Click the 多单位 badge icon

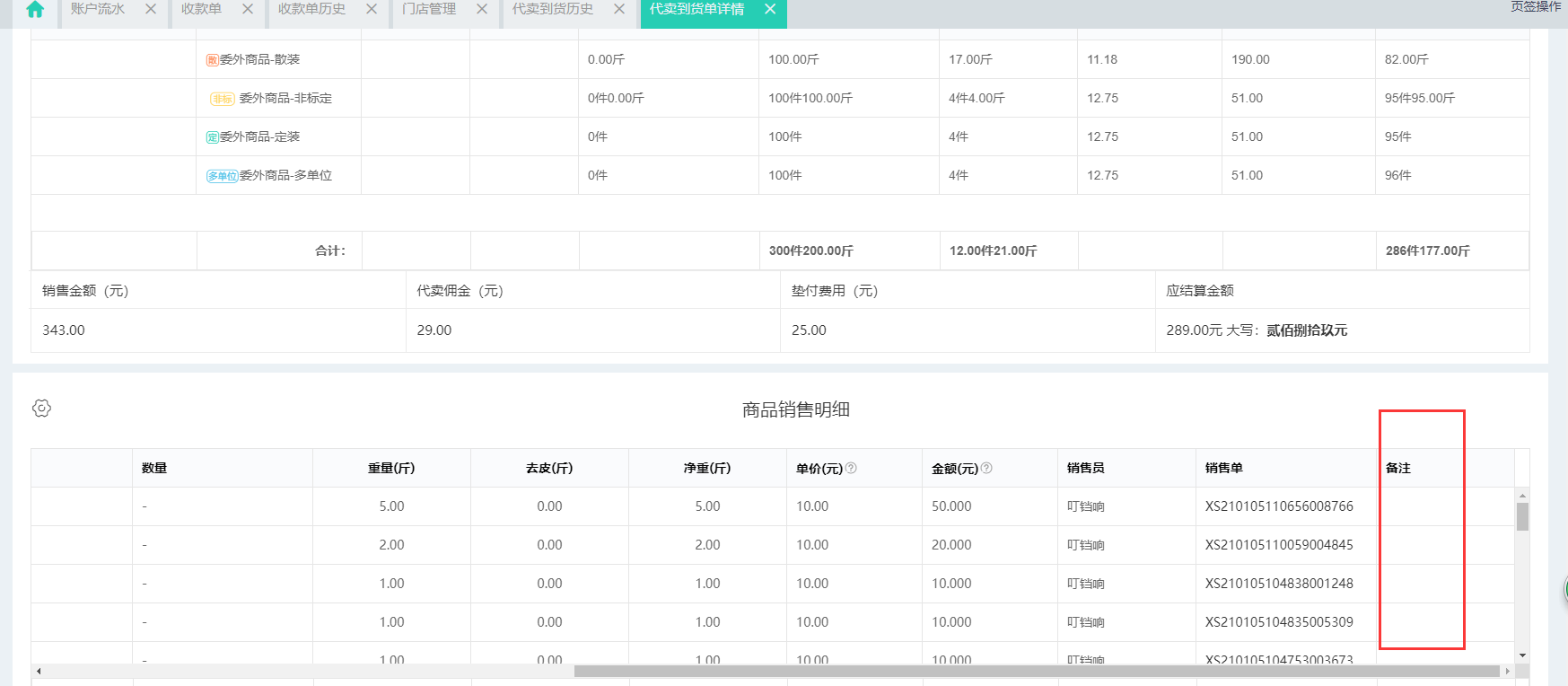click(x=223, y=176)
